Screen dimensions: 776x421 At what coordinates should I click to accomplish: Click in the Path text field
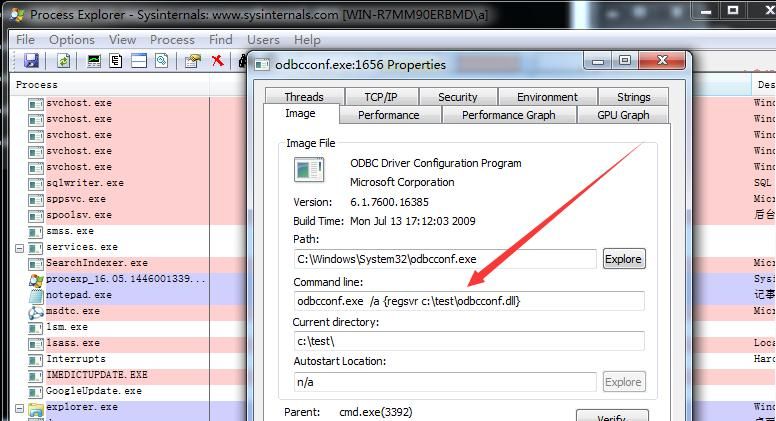[445, 259]
